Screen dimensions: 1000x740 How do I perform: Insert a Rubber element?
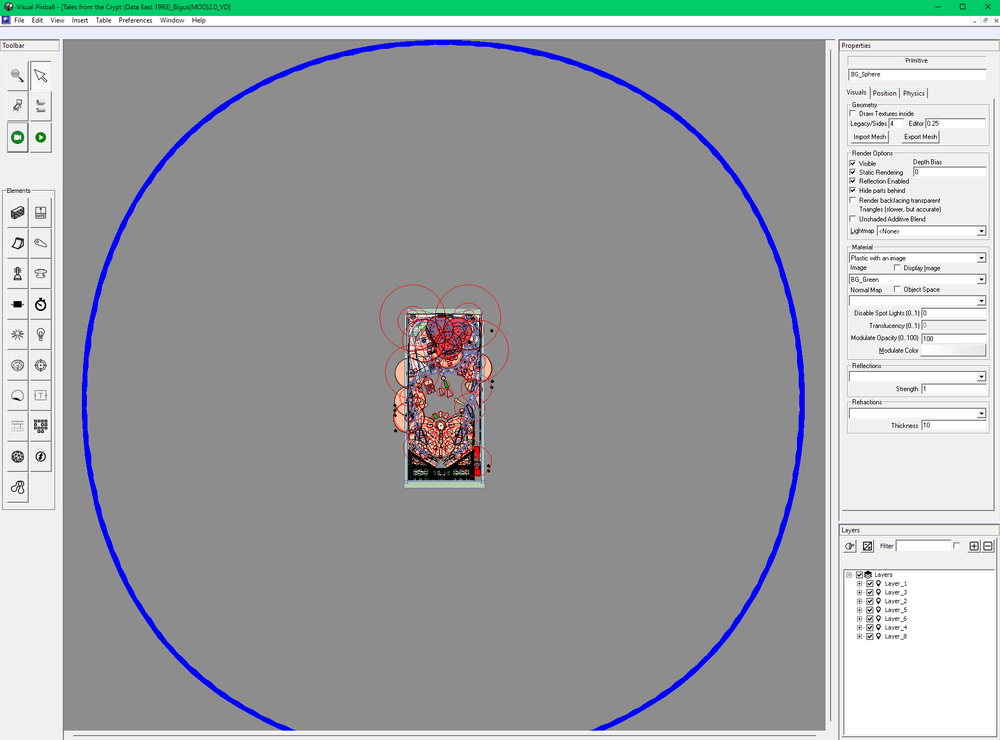coord(17,487)
